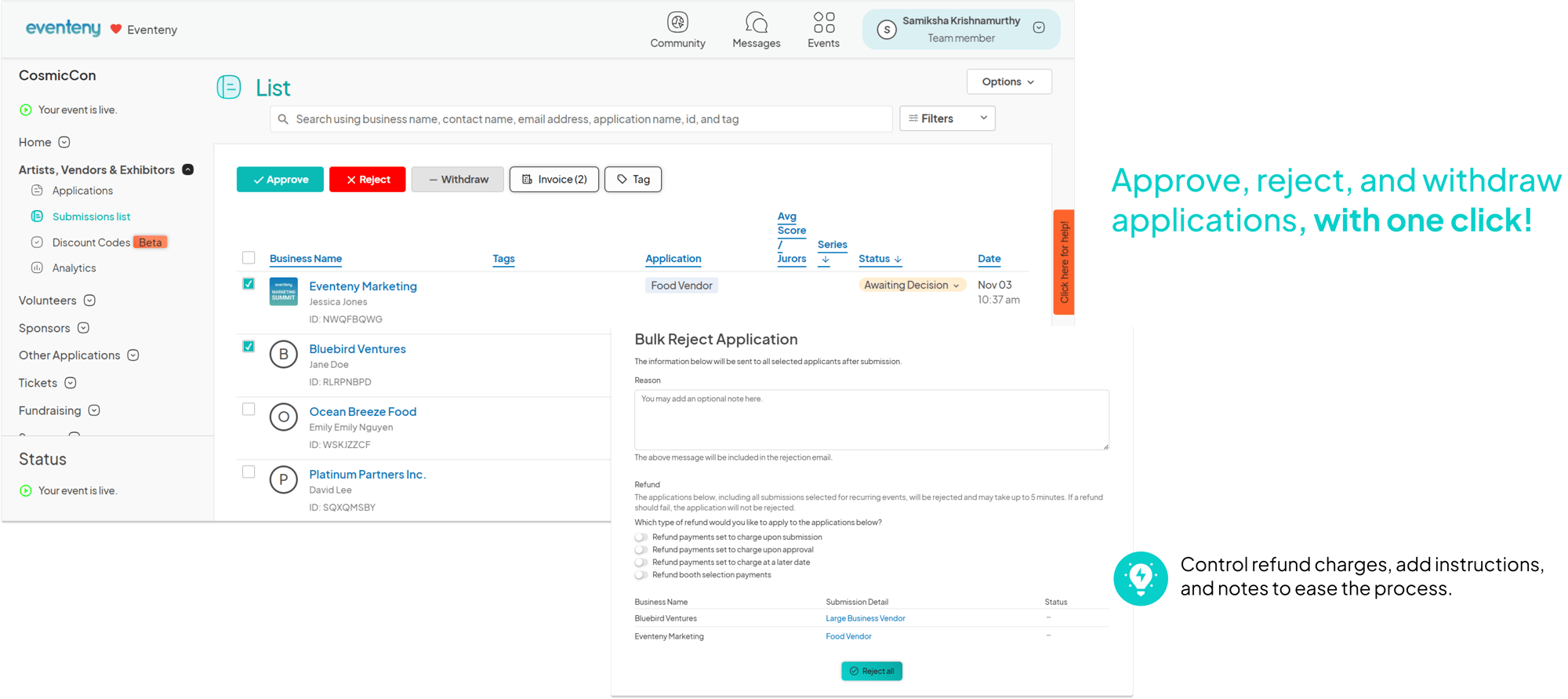
Task: Open the Eventeny Marketing business link
Action: (363, 286)
